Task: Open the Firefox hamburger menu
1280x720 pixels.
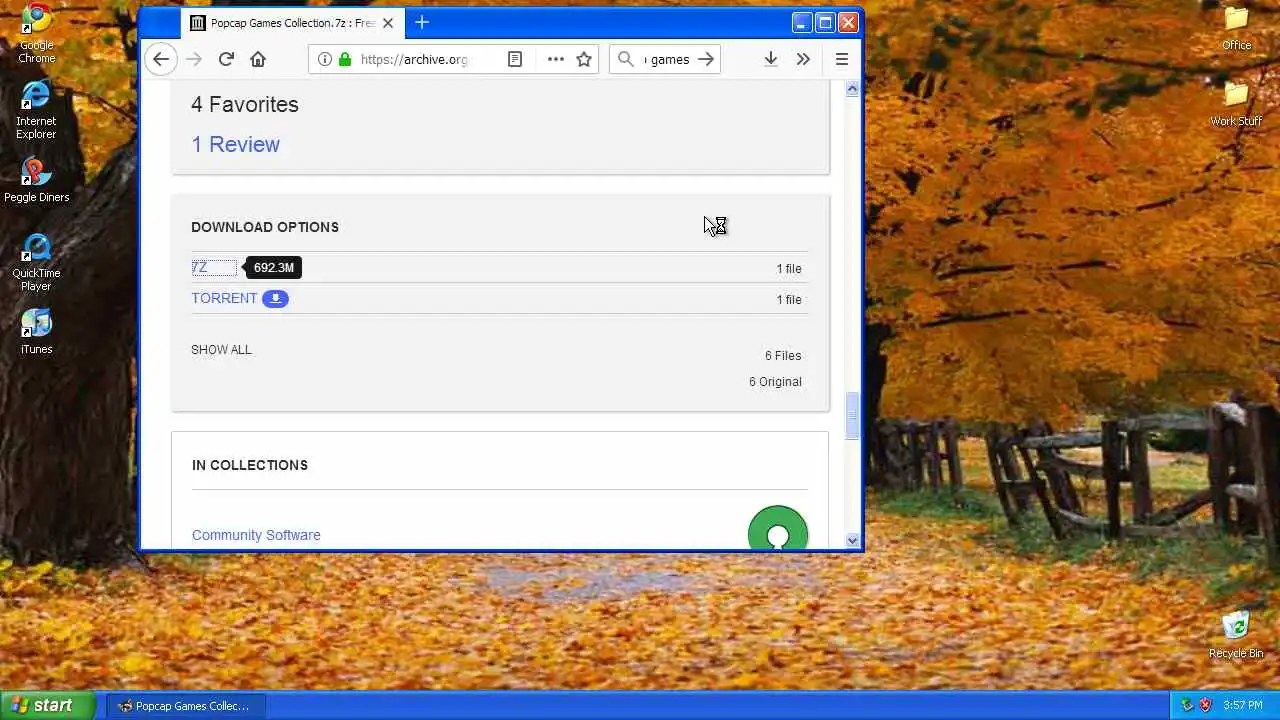Action: pyautogui.click(x=842, y=59)
